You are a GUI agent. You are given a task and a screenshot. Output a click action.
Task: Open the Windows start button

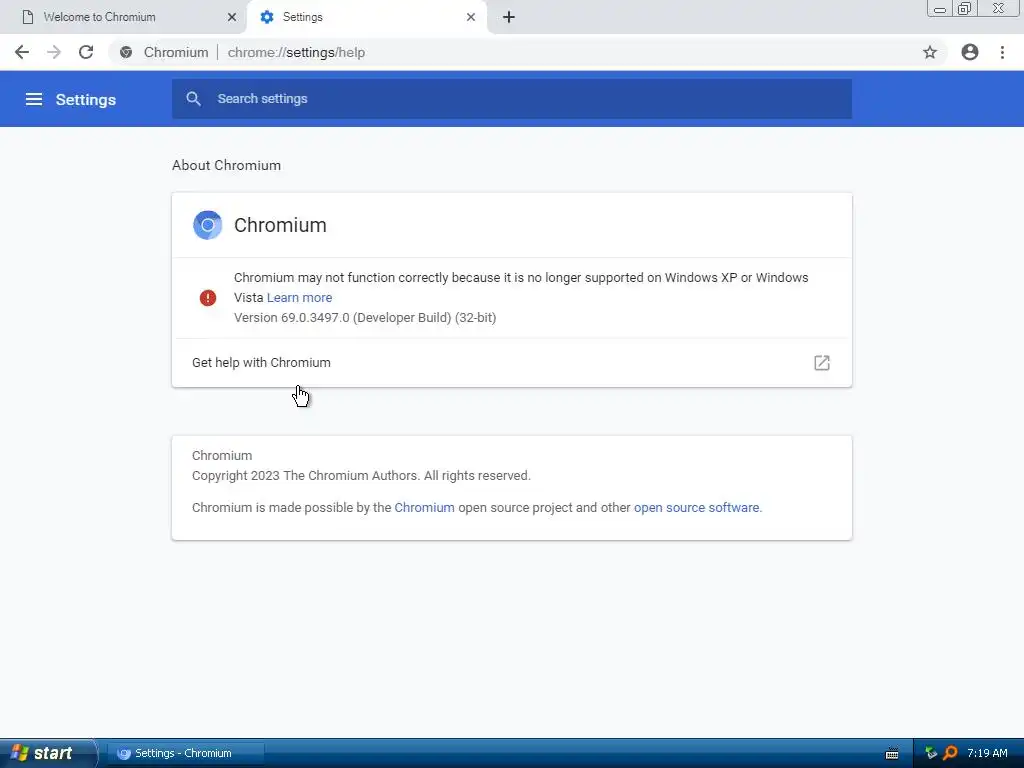(x=47, y=753)
